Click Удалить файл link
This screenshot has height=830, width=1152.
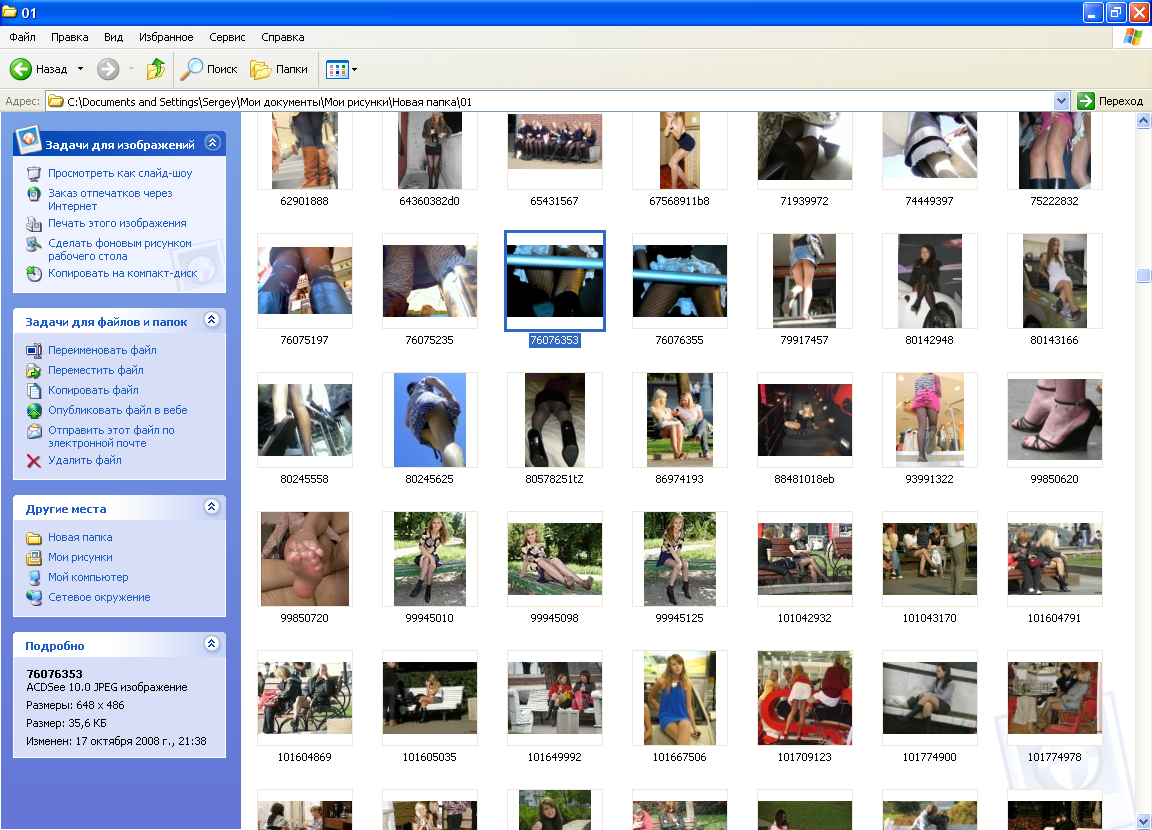click(84, 461)
